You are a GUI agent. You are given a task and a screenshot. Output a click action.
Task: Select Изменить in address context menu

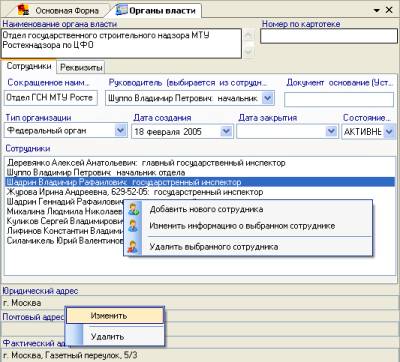click(115, 316)
